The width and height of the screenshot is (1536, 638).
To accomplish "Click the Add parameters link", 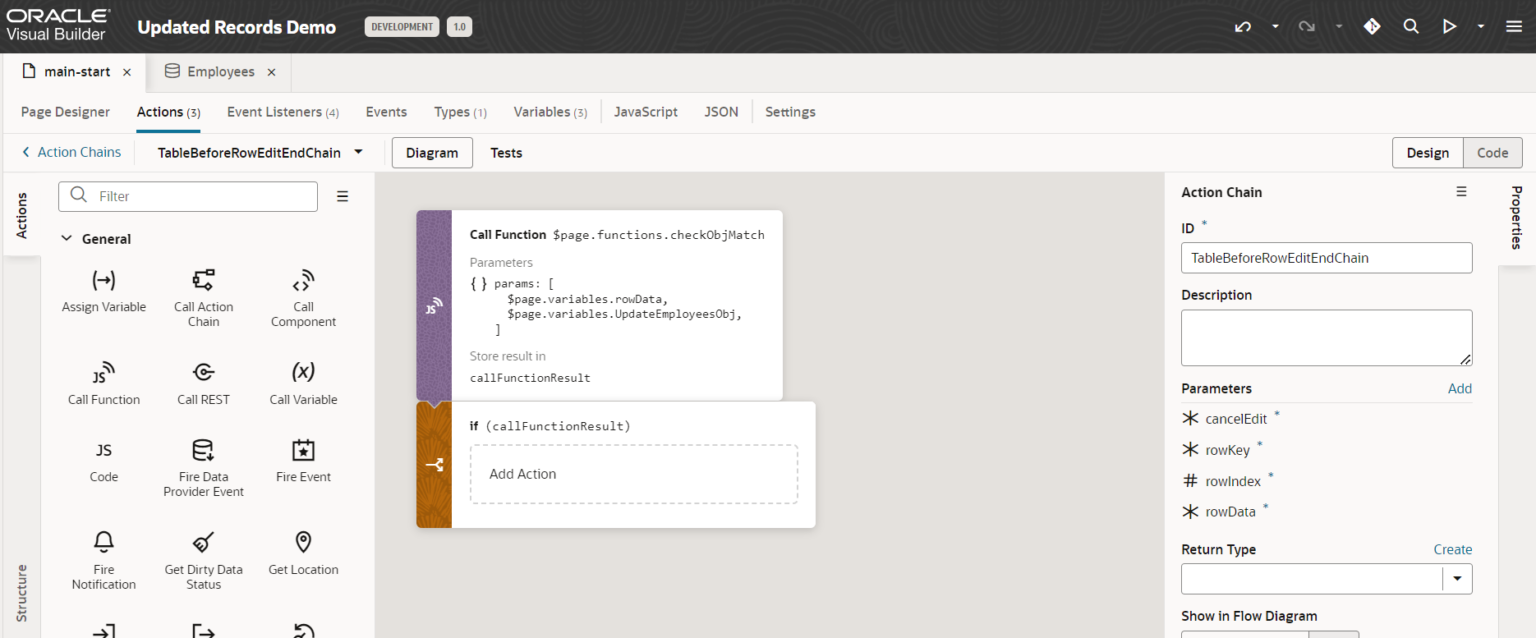I will [1459, 389].
